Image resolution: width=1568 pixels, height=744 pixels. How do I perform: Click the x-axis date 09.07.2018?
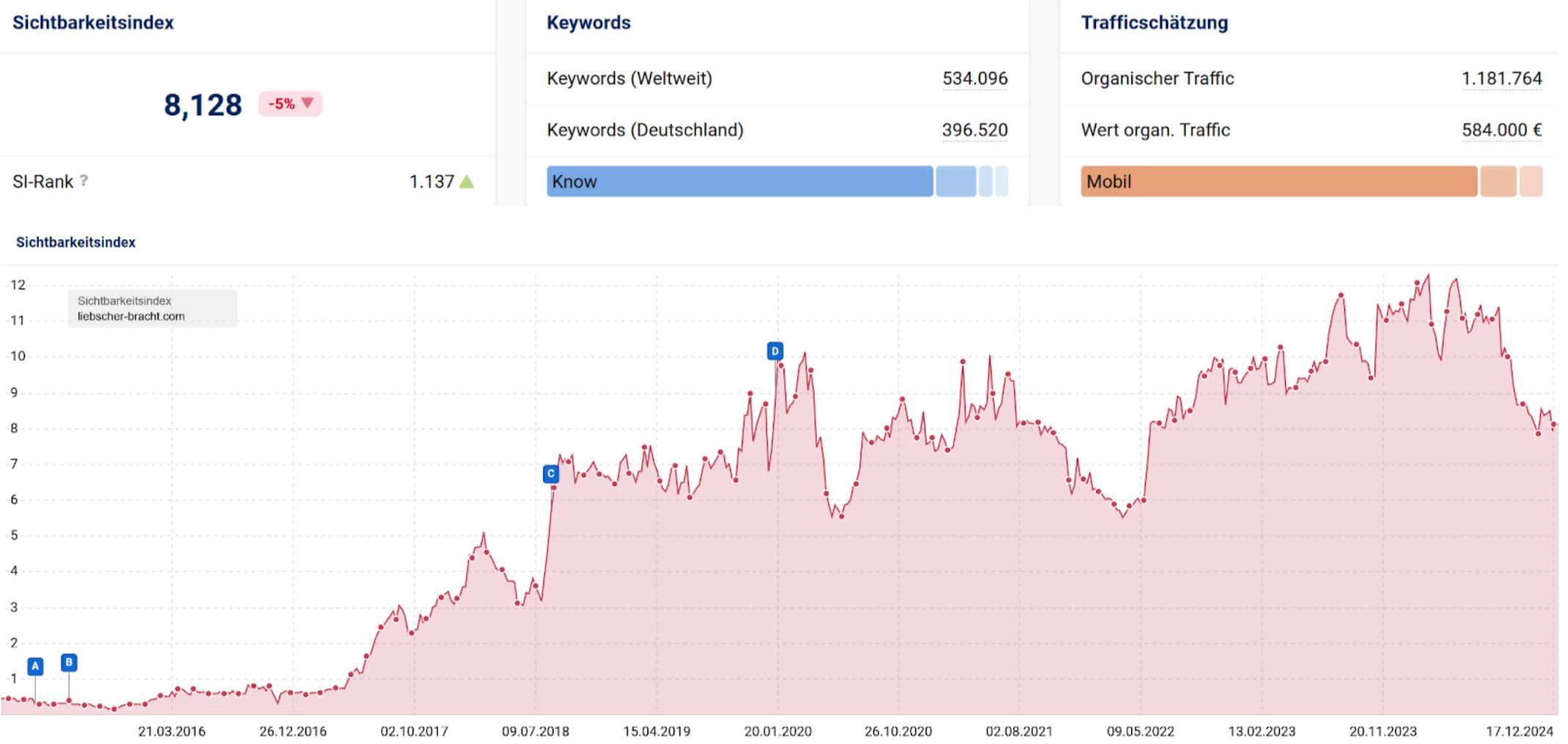click(x=535, y=731)
